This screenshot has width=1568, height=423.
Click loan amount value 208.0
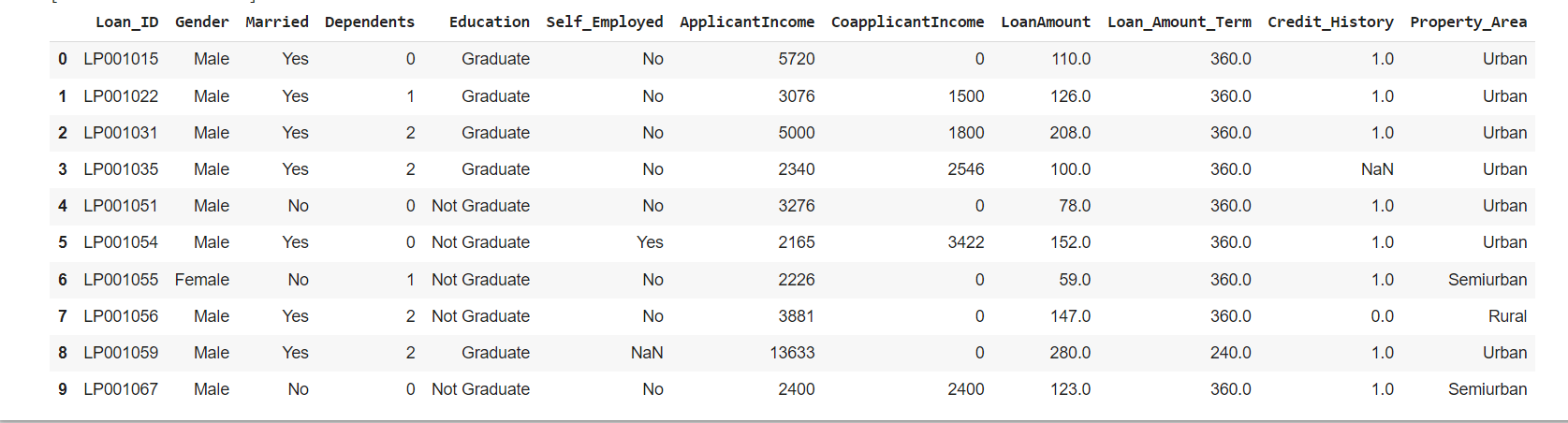point(1071,133)
